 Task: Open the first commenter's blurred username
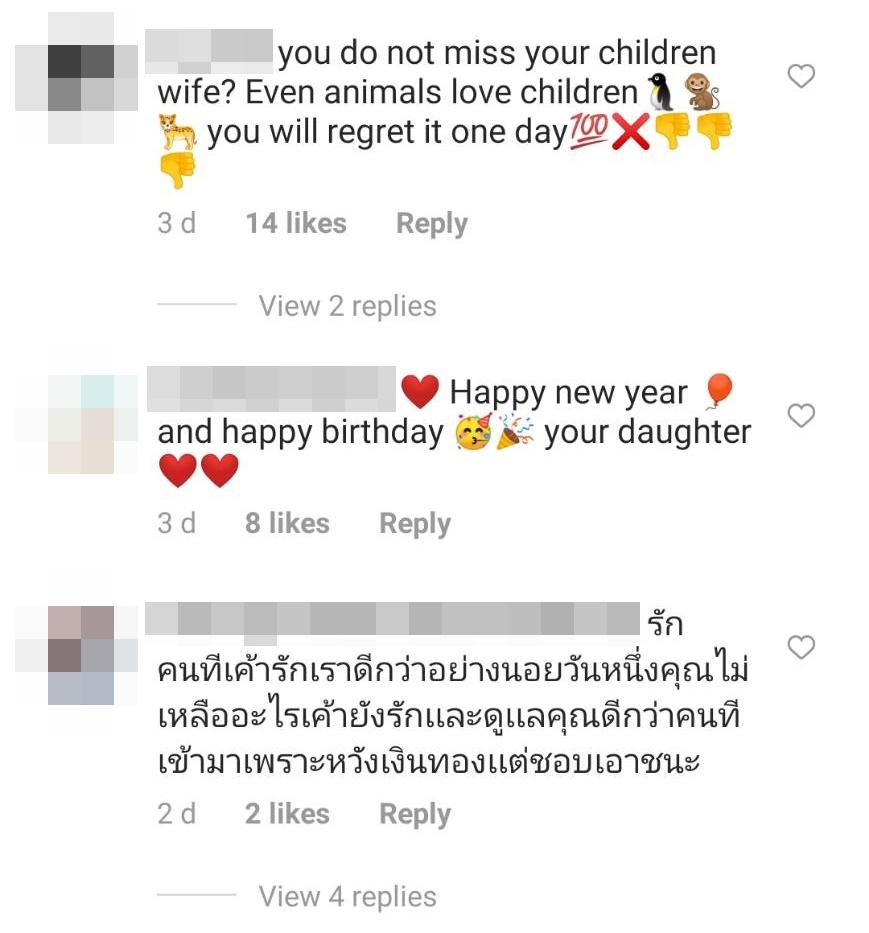click(209, 51)
